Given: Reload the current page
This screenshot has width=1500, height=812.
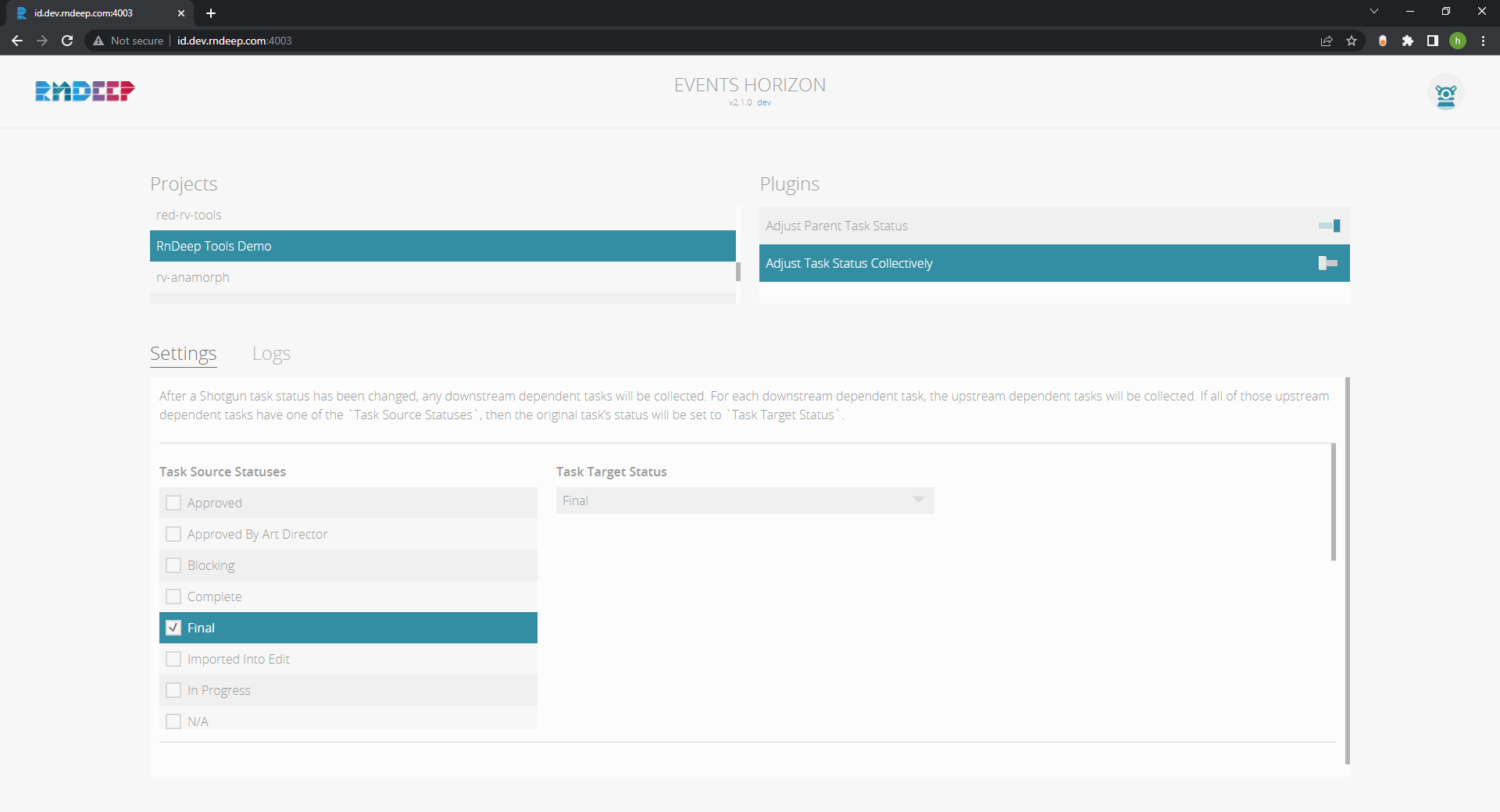Looking at the screenshot, I should coord(67,41).
